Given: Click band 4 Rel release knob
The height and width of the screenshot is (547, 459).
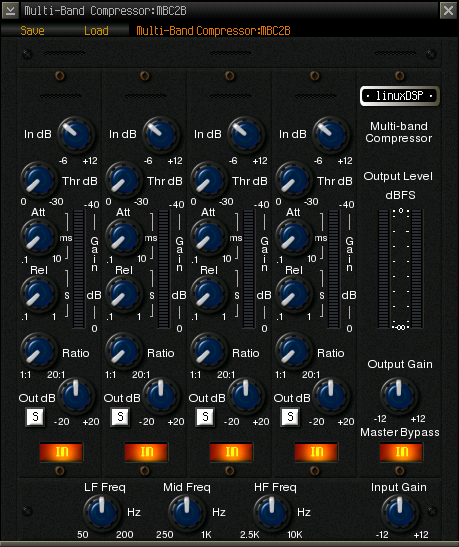Looking at the screenshot, I should (x=294, y=294).
